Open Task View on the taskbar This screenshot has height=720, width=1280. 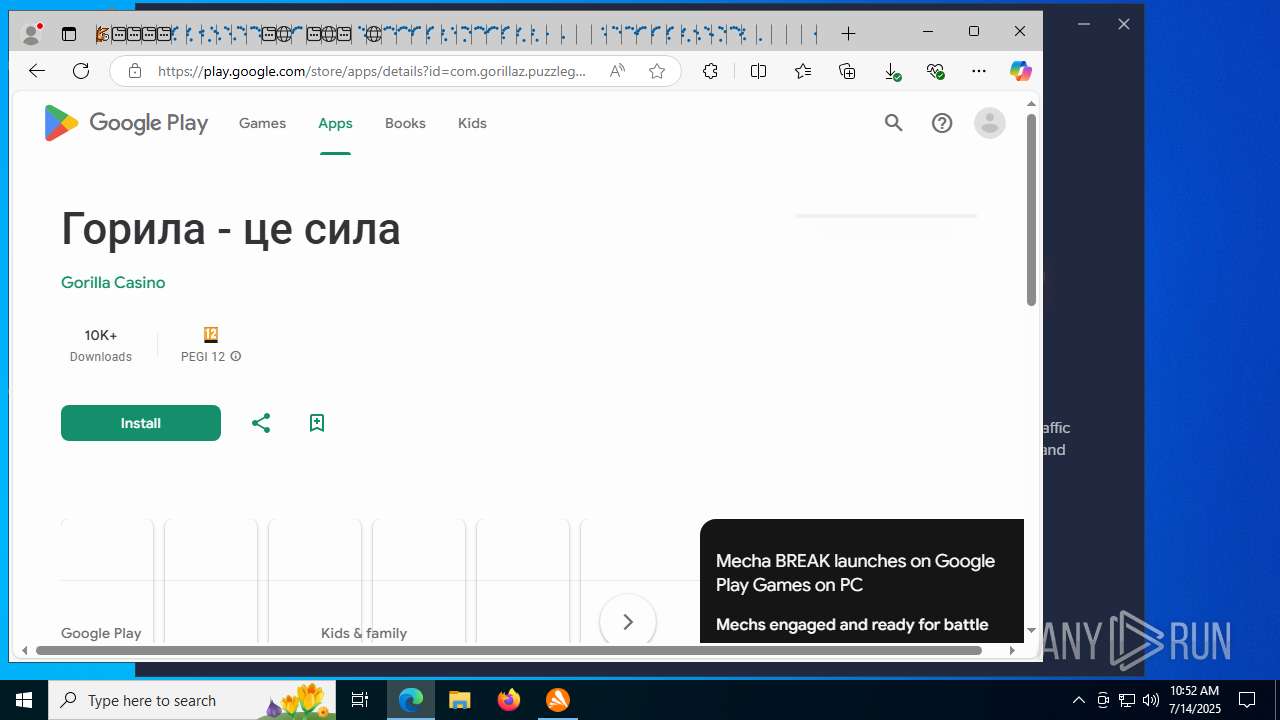[x=360, y=700]
